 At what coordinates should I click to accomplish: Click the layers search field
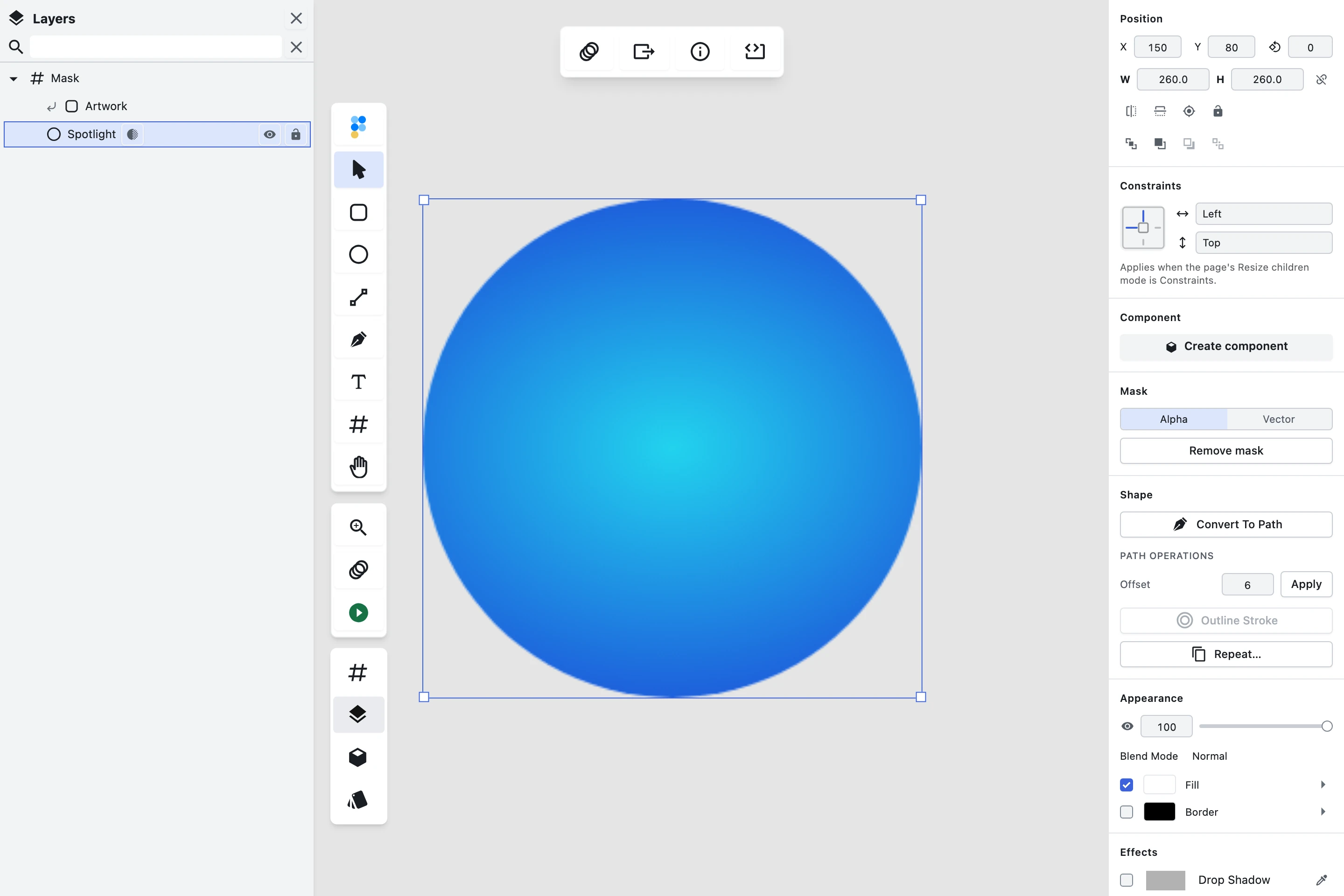tap(155, 47)
